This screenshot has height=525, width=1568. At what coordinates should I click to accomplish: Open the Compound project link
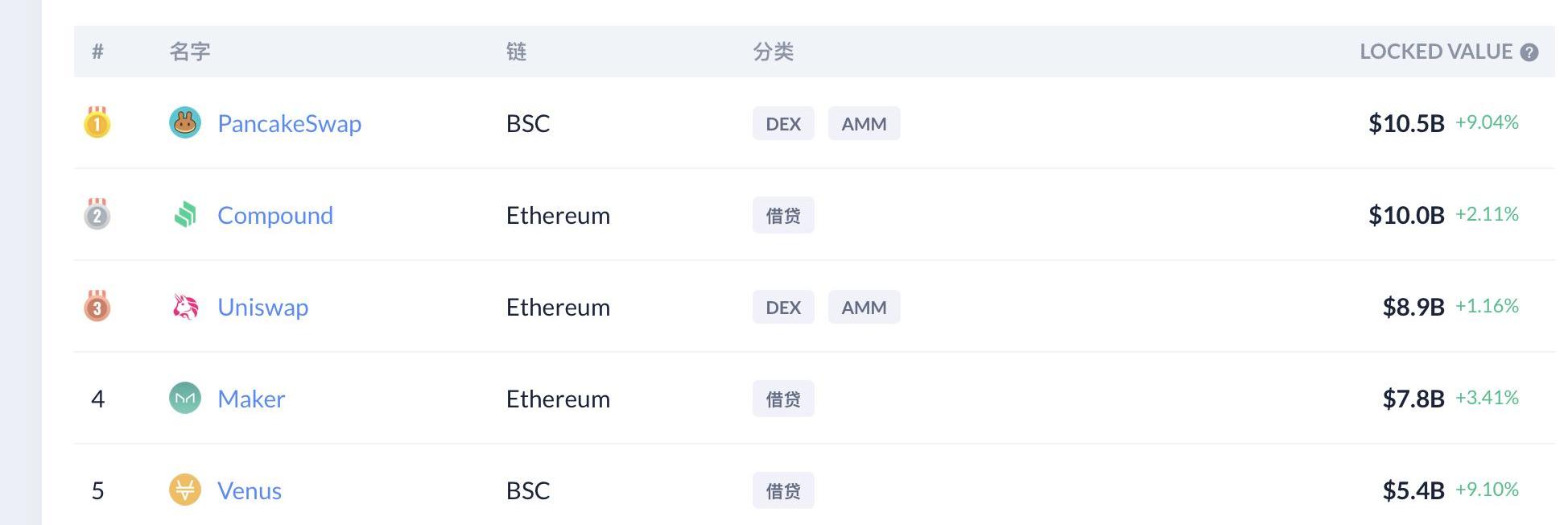[x=275, y=215]
